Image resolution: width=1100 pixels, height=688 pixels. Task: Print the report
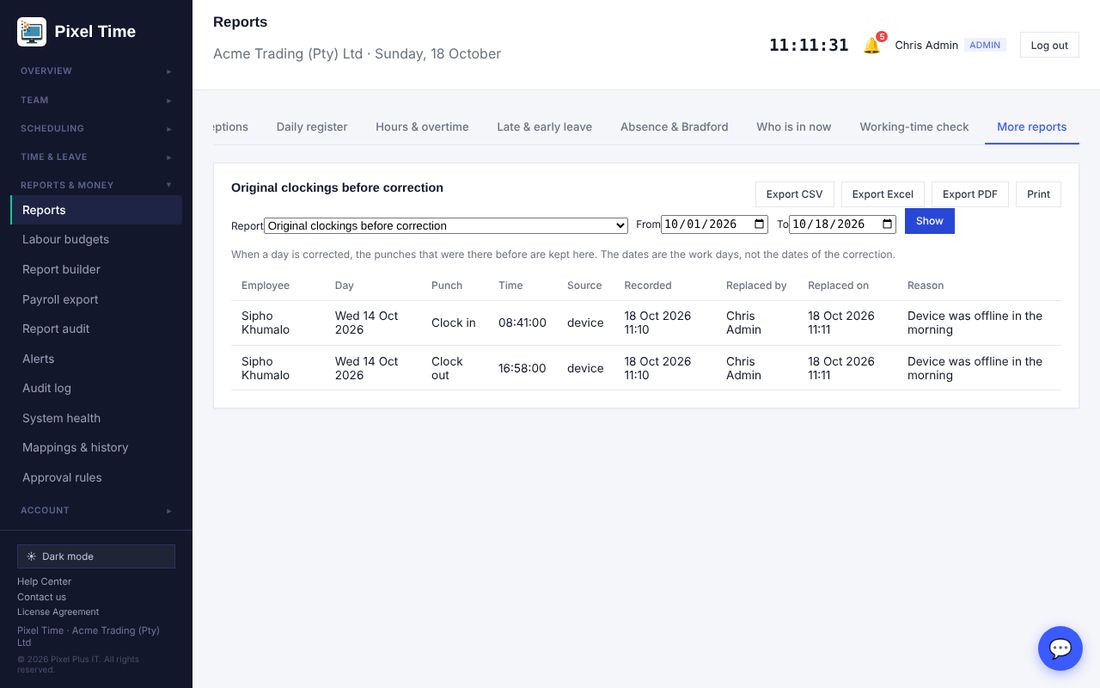1038,194
